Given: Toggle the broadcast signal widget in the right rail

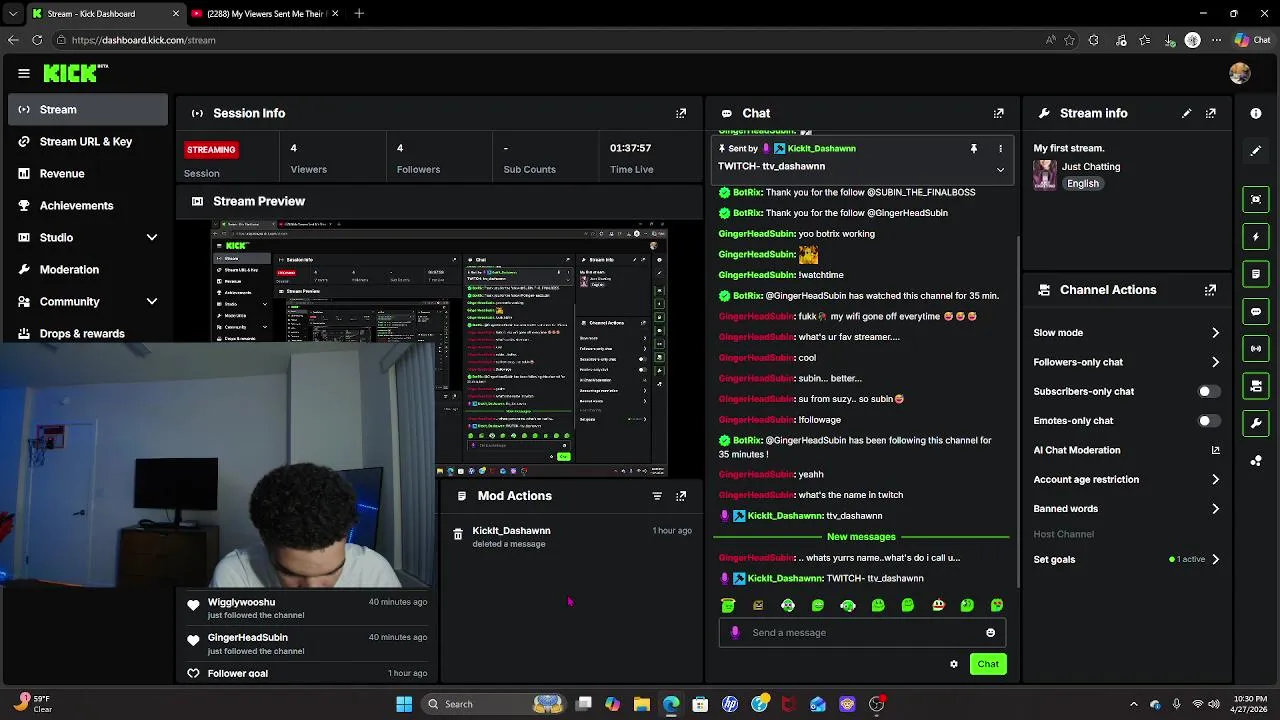Looking at the screenshot, I should [1256, 348].
